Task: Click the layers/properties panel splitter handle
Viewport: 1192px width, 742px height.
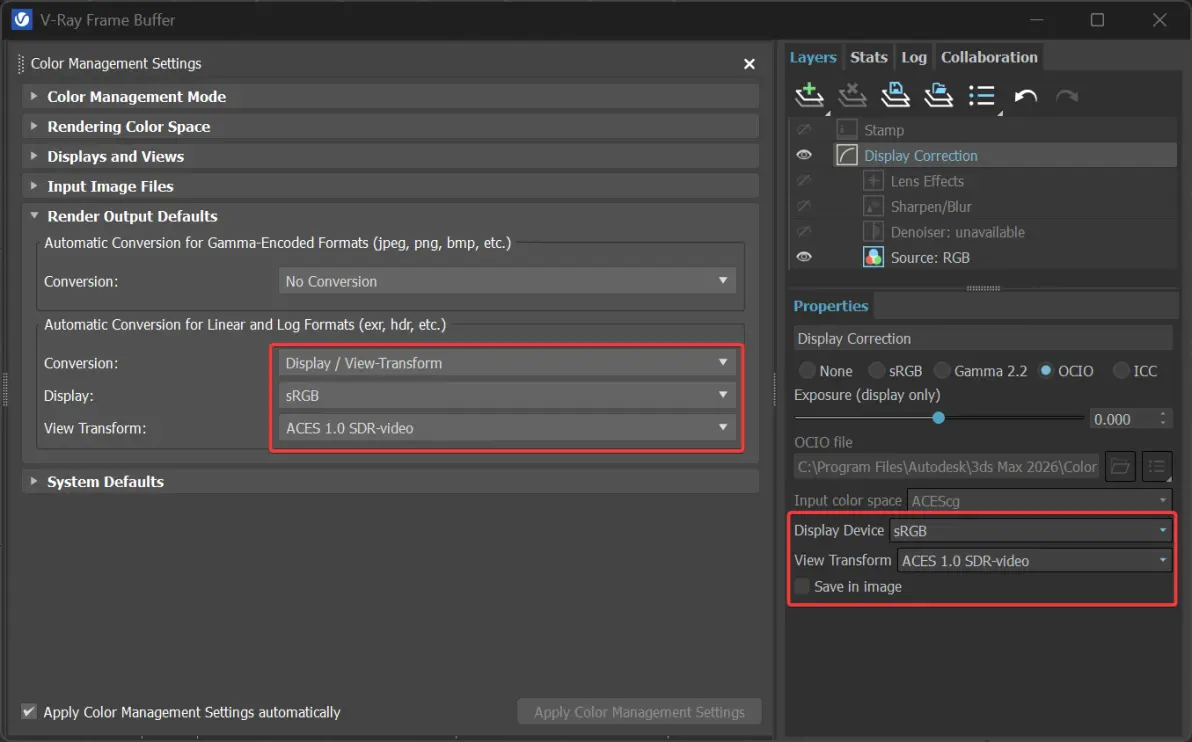Action: pyautogui.click(x=983, y=288)
